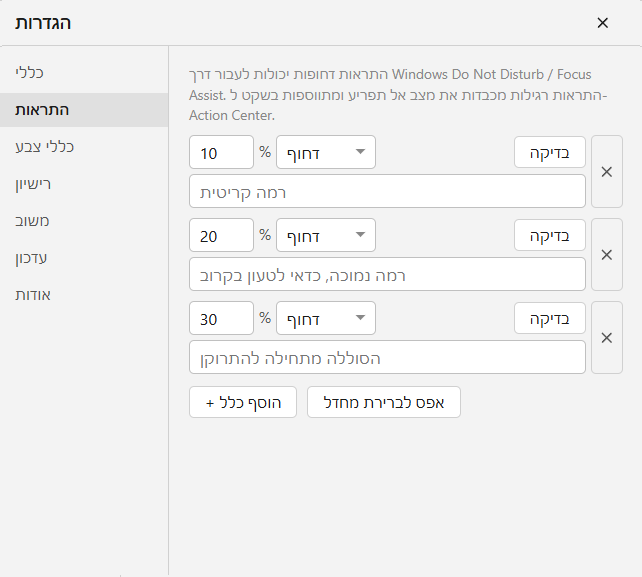Viewport: 642px width, 577px height.
Task: Click the הגדרות dialog title
Action: 43,23
